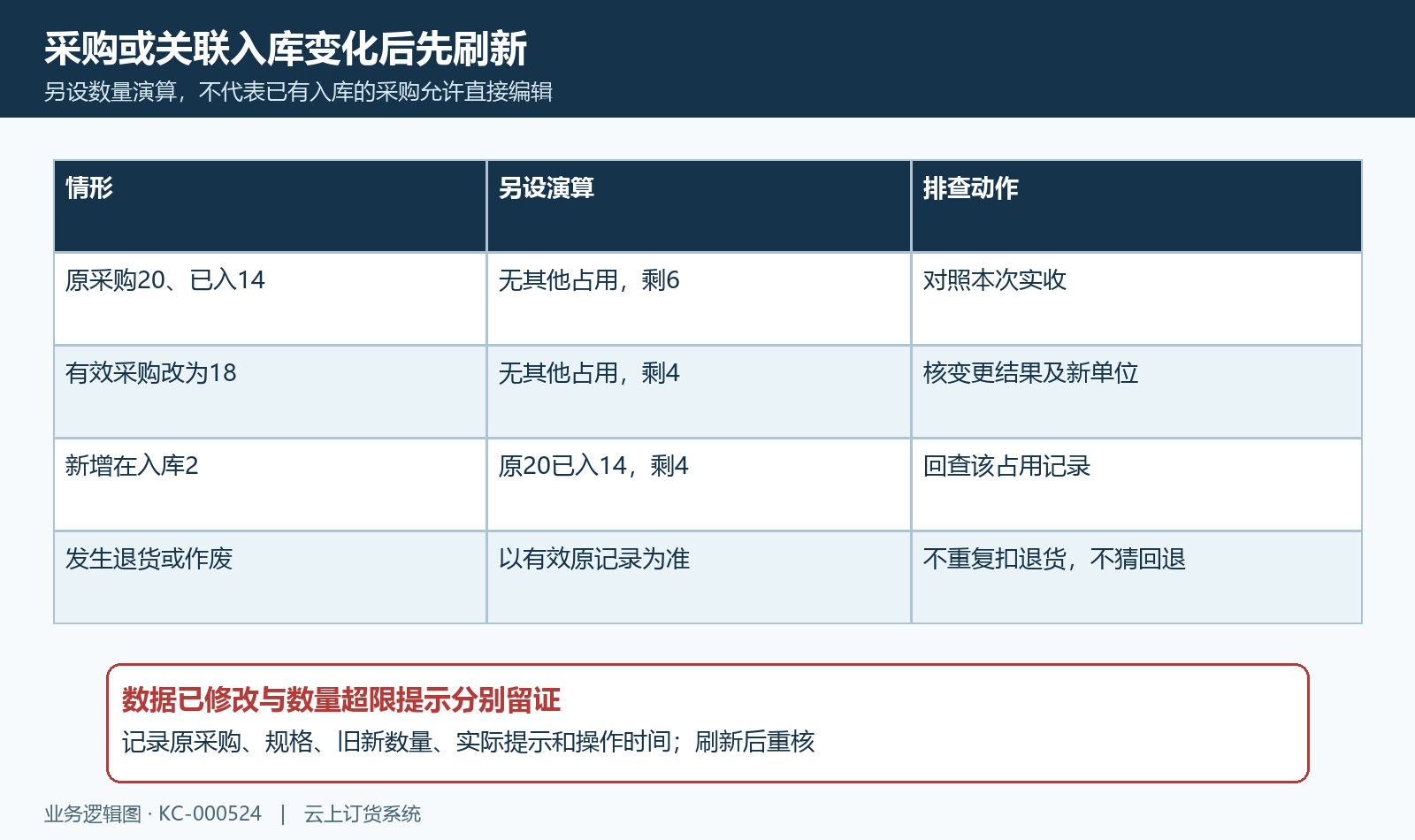Click footer text 业务逻辑图 · KC-000524

click(153, 814)
